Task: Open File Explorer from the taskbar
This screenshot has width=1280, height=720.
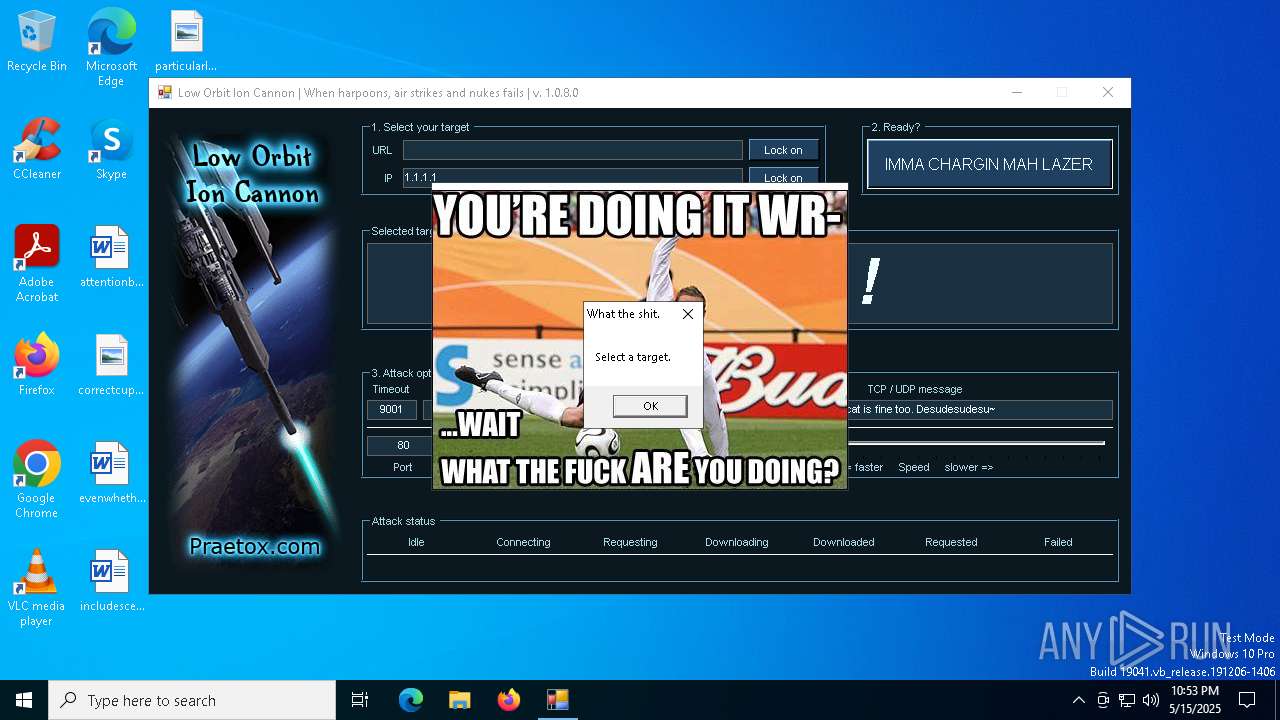Action: pyautogui.click(x=459, y=700)
